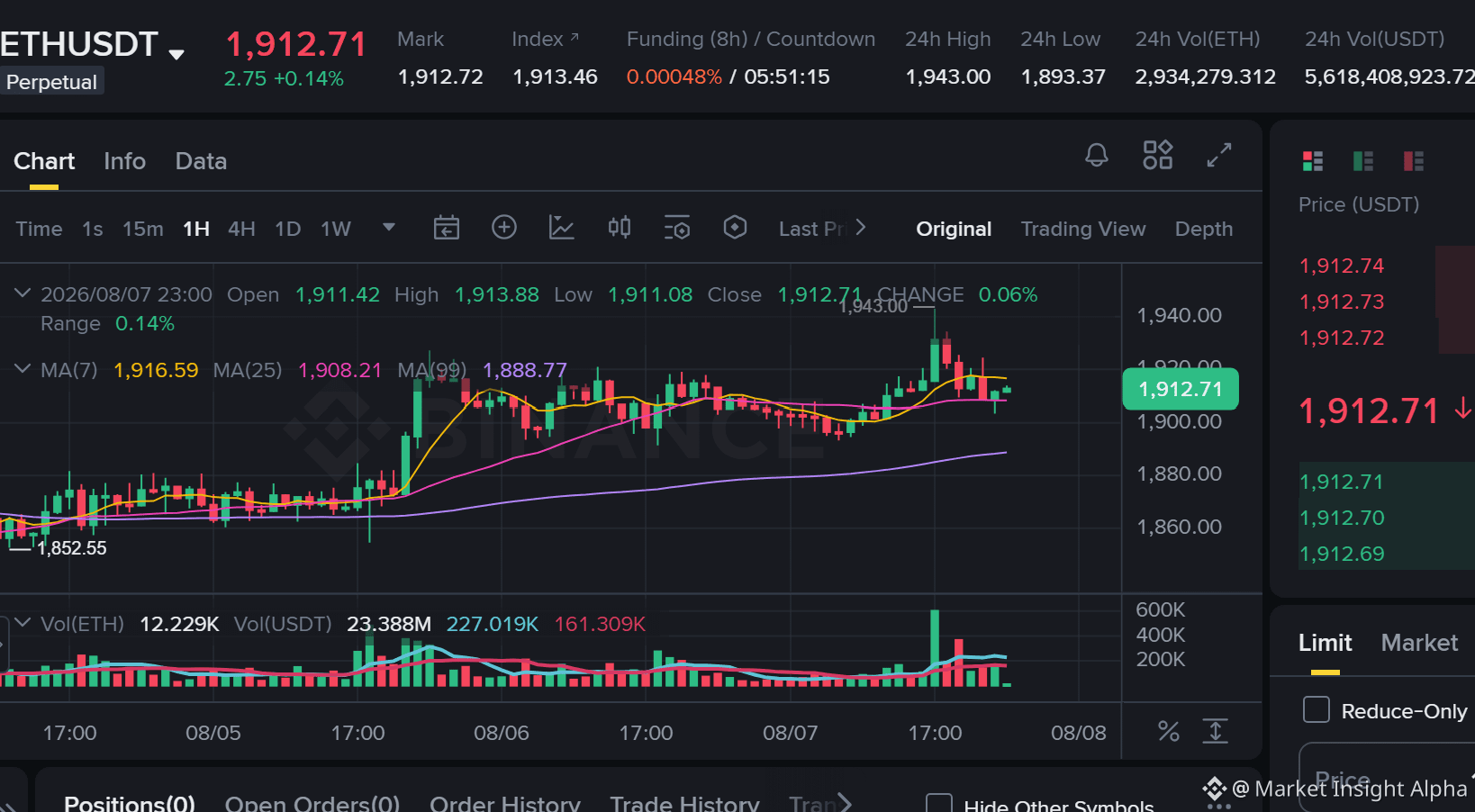
Task: Check Hide Other Symbols box
Action: (x=939, y=804)
